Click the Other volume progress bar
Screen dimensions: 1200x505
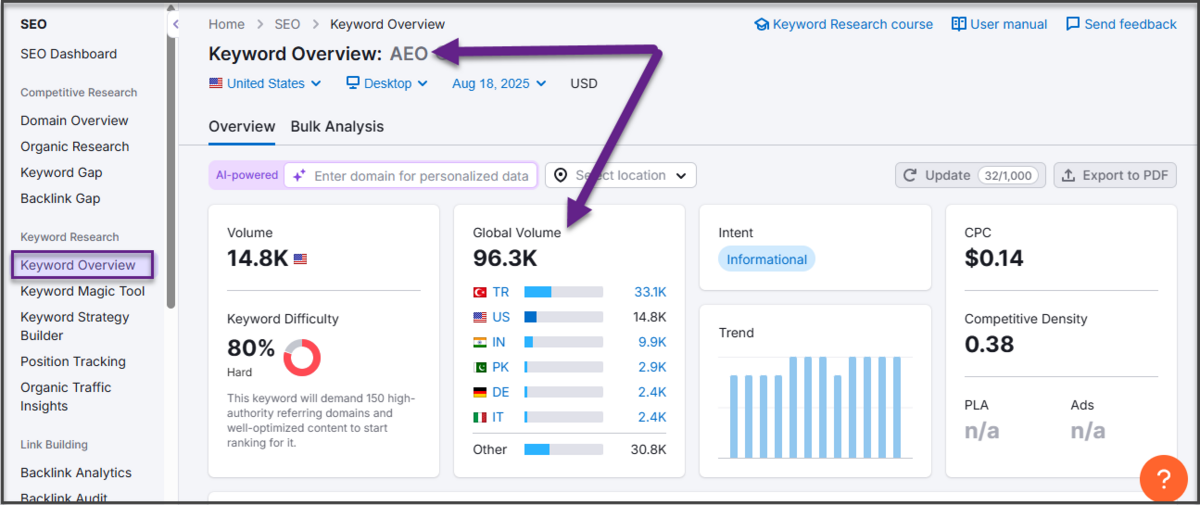[x=564, y=450]
